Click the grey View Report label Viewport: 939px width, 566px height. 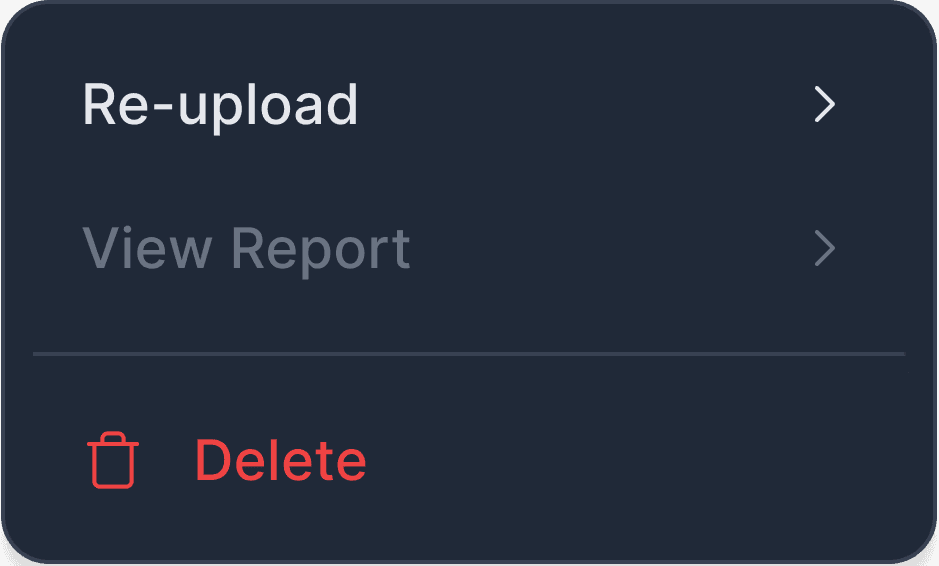click(x=246, y=250)
